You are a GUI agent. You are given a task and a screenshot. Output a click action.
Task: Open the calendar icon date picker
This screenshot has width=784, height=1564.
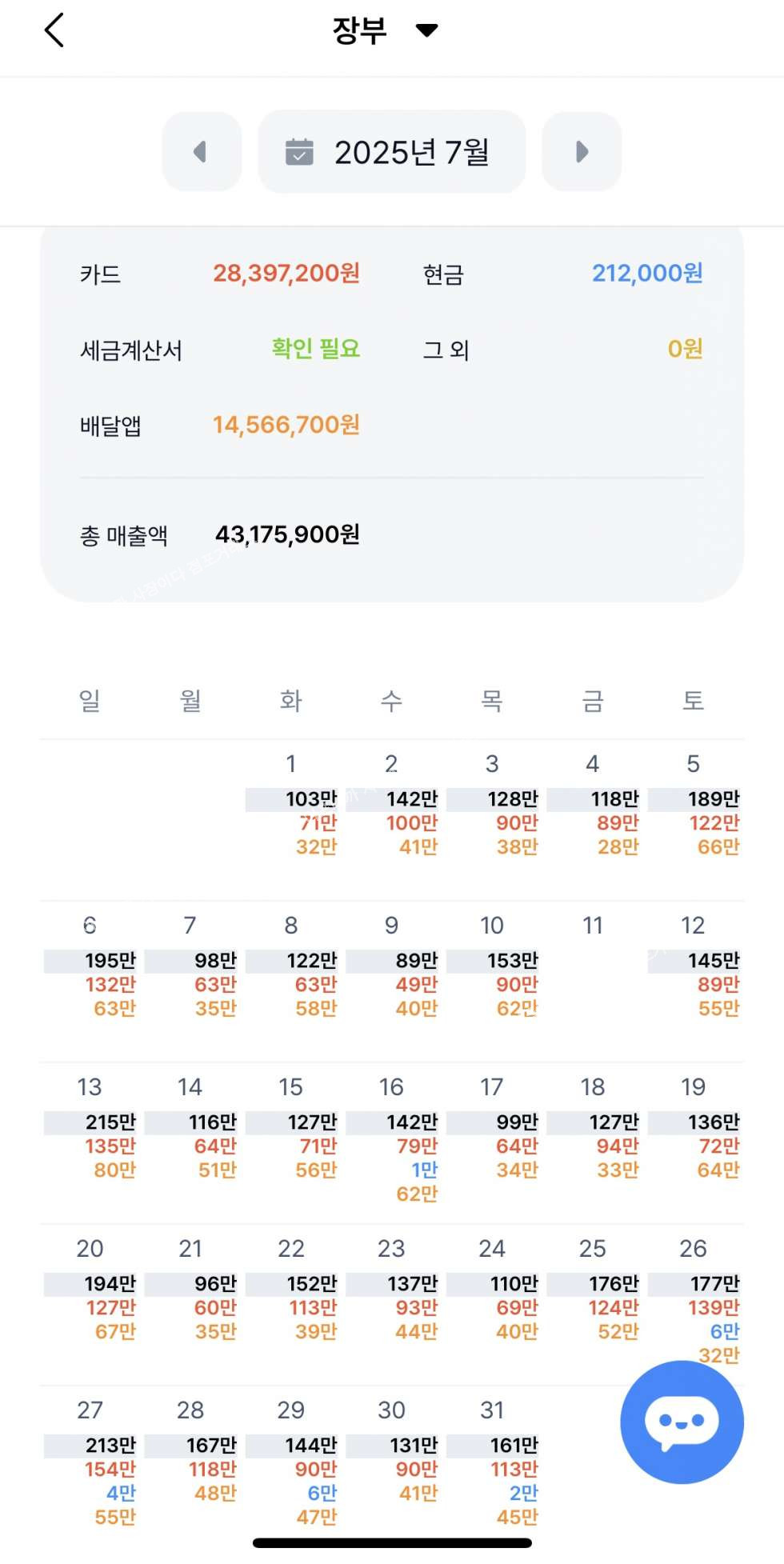click(x=299, y=152)
